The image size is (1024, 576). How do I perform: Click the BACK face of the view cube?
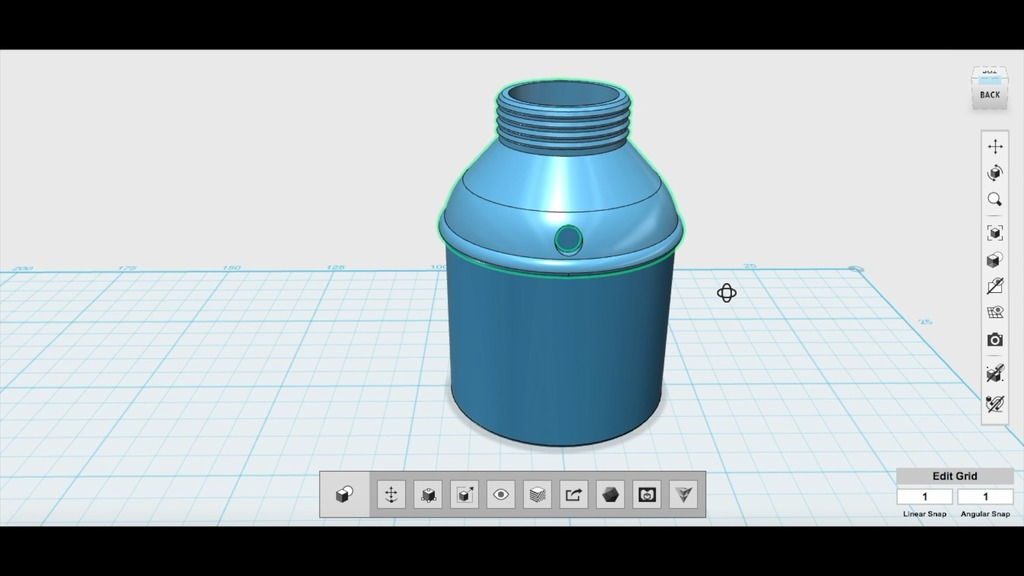tap(990, 95)
